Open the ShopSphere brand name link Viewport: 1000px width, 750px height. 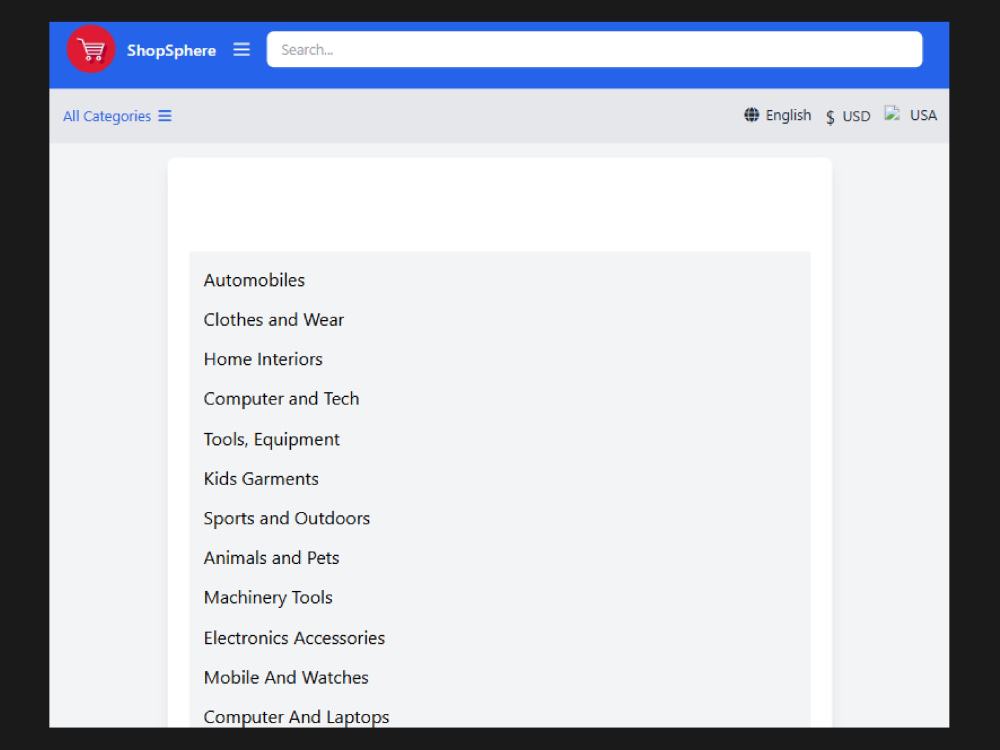(171, 50)
